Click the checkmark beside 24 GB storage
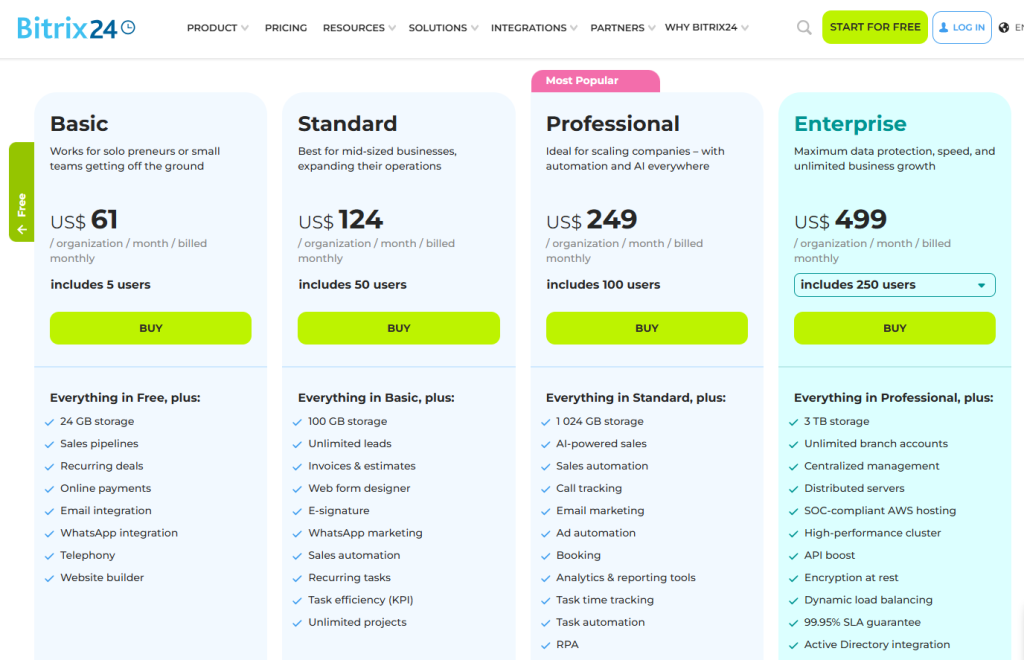The image size is (1024, 660). 50,422
